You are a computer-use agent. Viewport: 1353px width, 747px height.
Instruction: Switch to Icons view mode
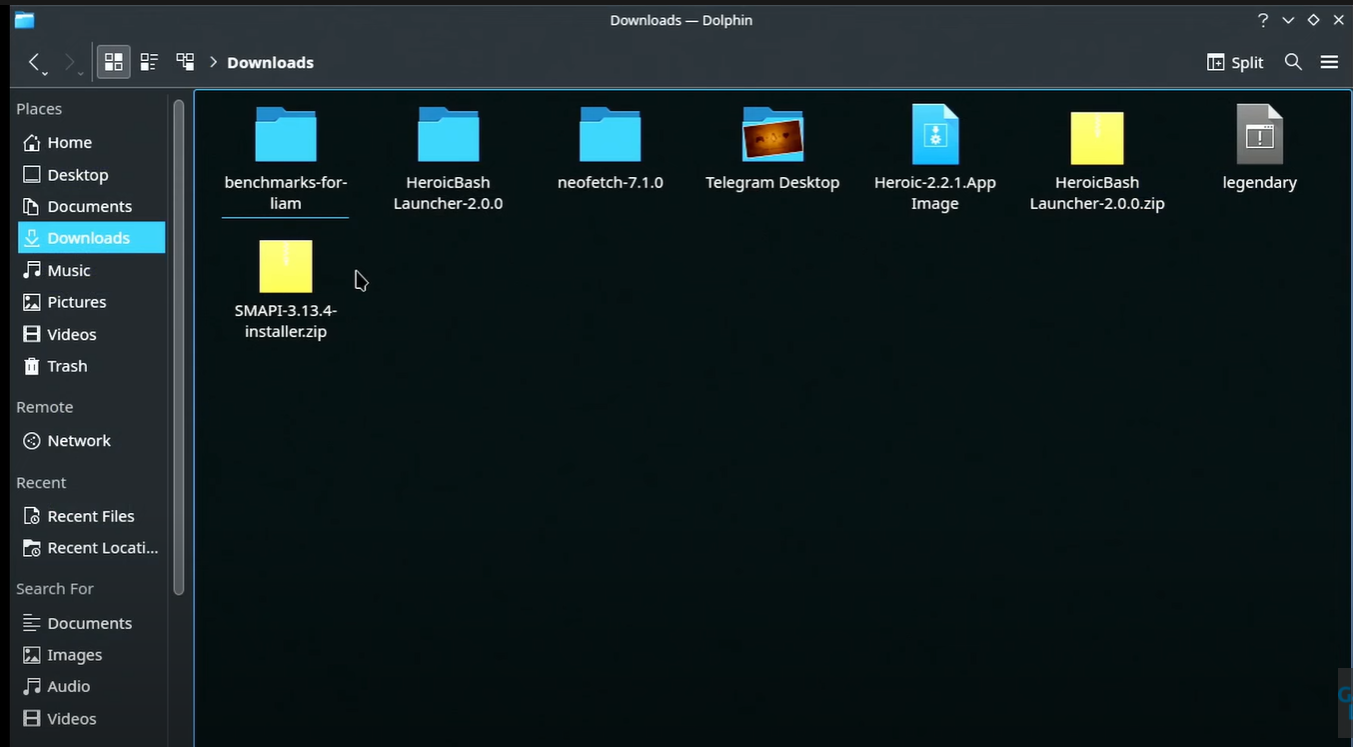pyautogui.click(x=113, y=62)
